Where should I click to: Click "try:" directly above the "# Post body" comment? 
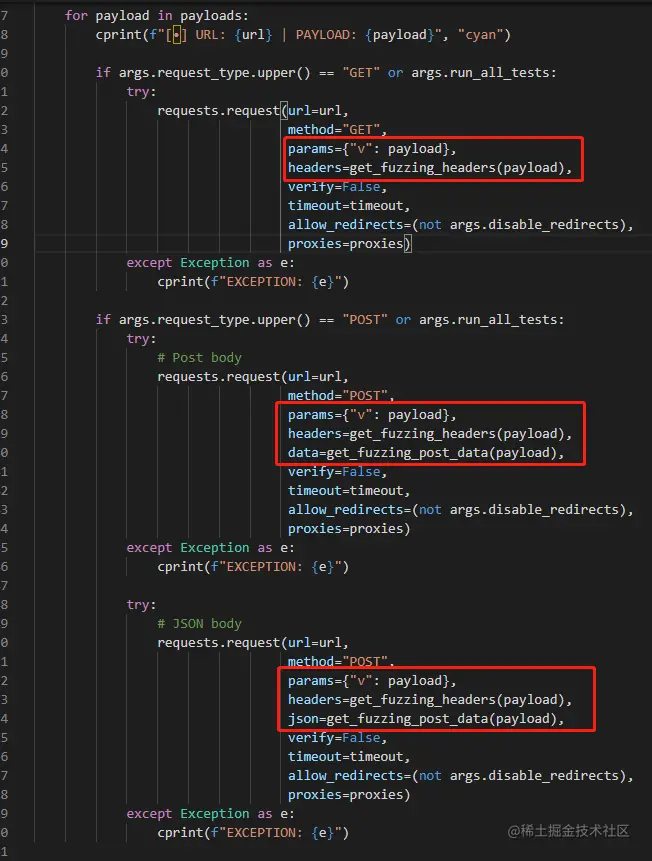(x=141, y=339)
